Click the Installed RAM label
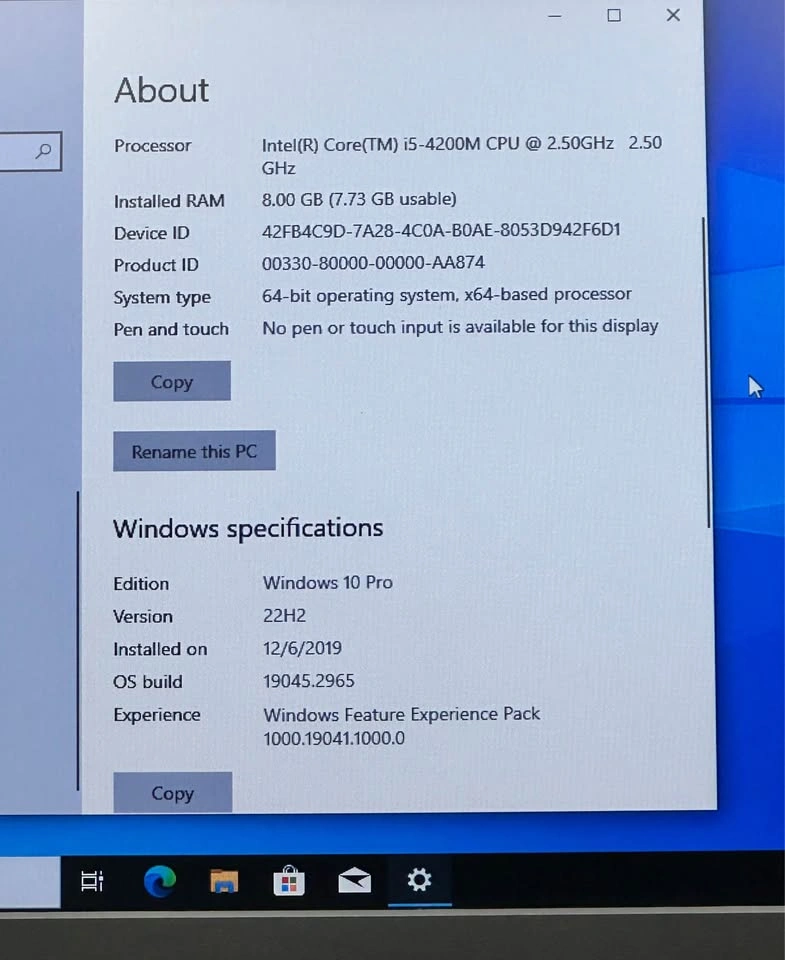 (x=169, y=201)
